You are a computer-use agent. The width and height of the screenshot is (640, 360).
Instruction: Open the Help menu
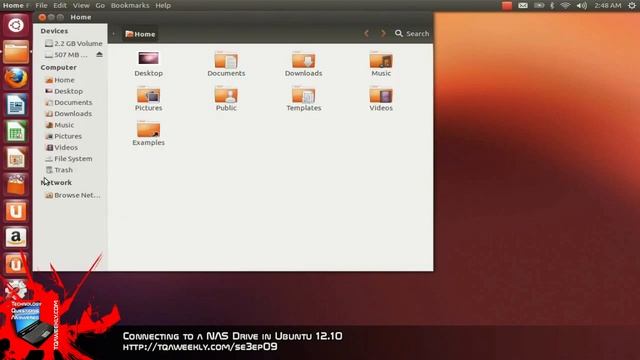163,5
